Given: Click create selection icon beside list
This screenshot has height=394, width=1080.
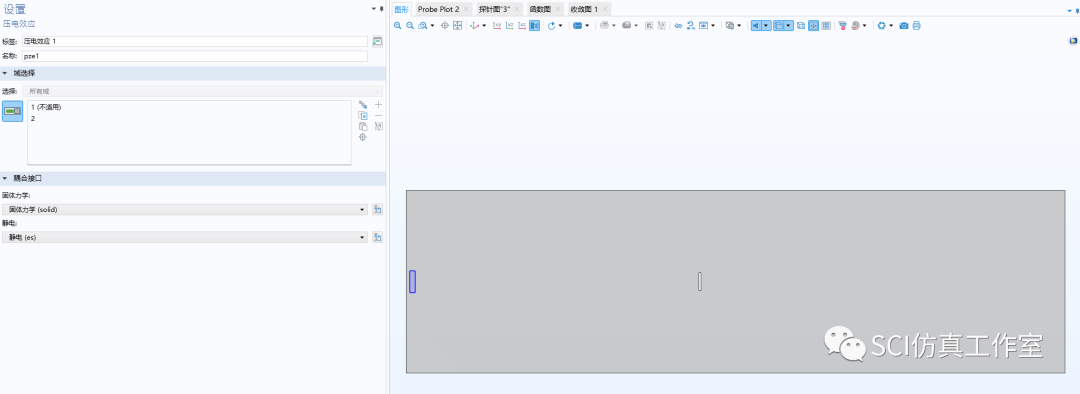Looking at the screenshot, I should pos(363,105).
